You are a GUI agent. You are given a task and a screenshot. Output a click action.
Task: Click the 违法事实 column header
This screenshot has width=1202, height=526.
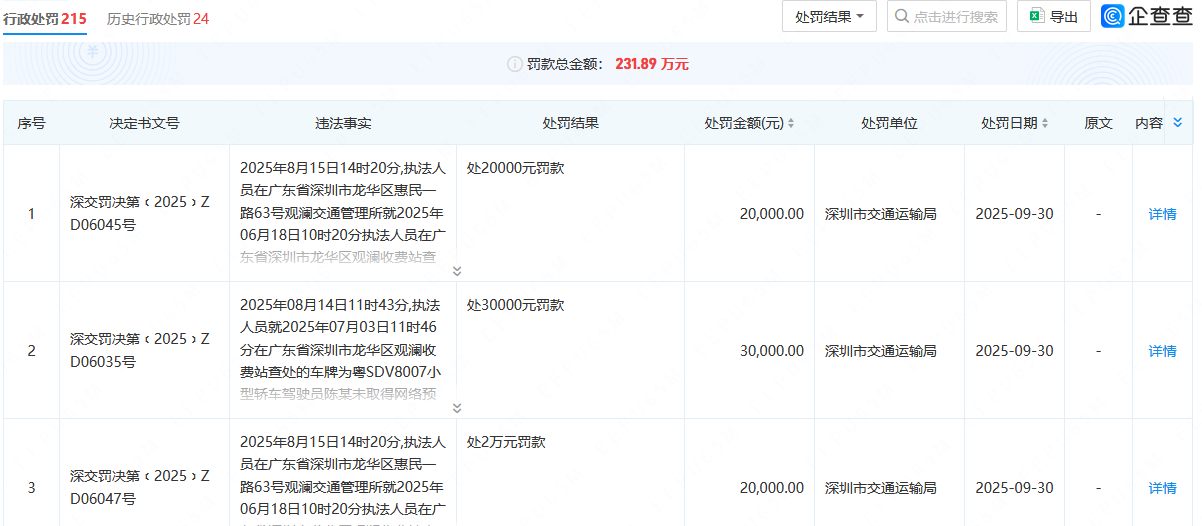click(x=343, y=124)
